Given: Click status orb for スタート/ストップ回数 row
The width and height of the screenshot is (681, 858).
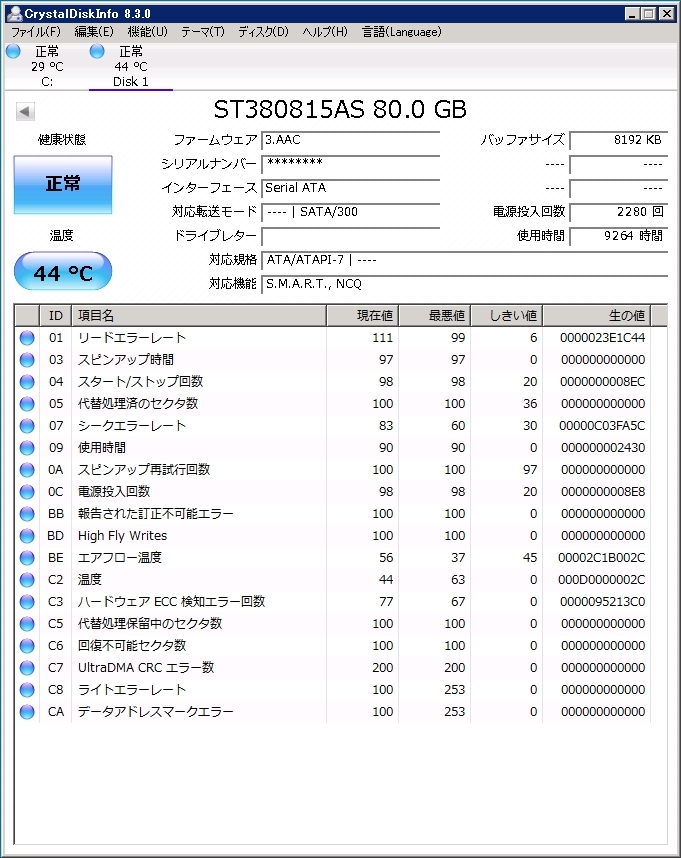Looking at the screenshot, I should (x=27, y=382).
